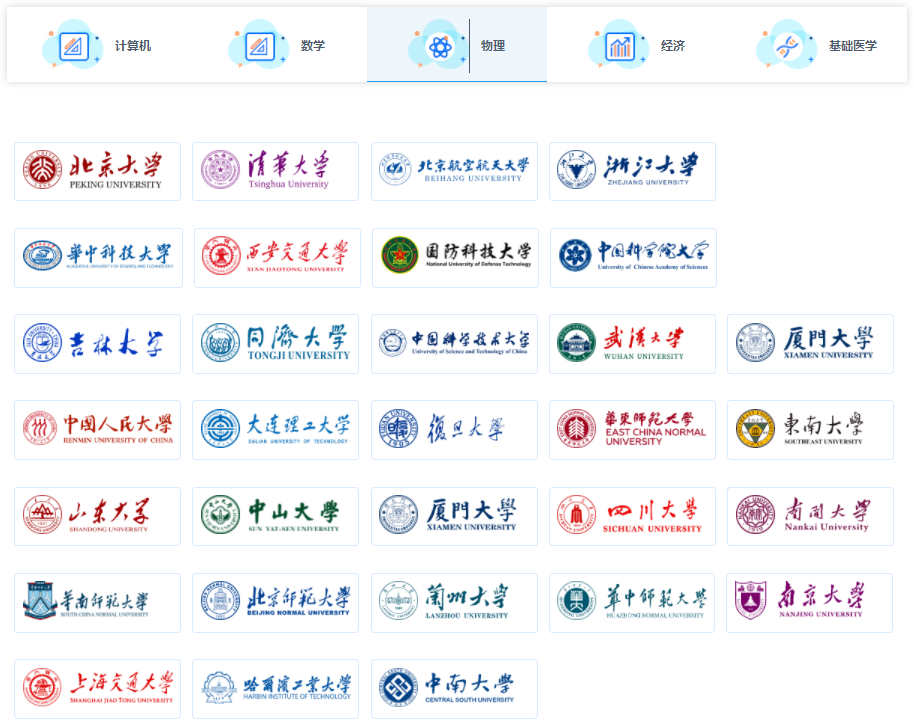This screenshot has height=726, width=914.
Task: Open Xiamen University card beside Sichuan University
Action: coord(454,517)
